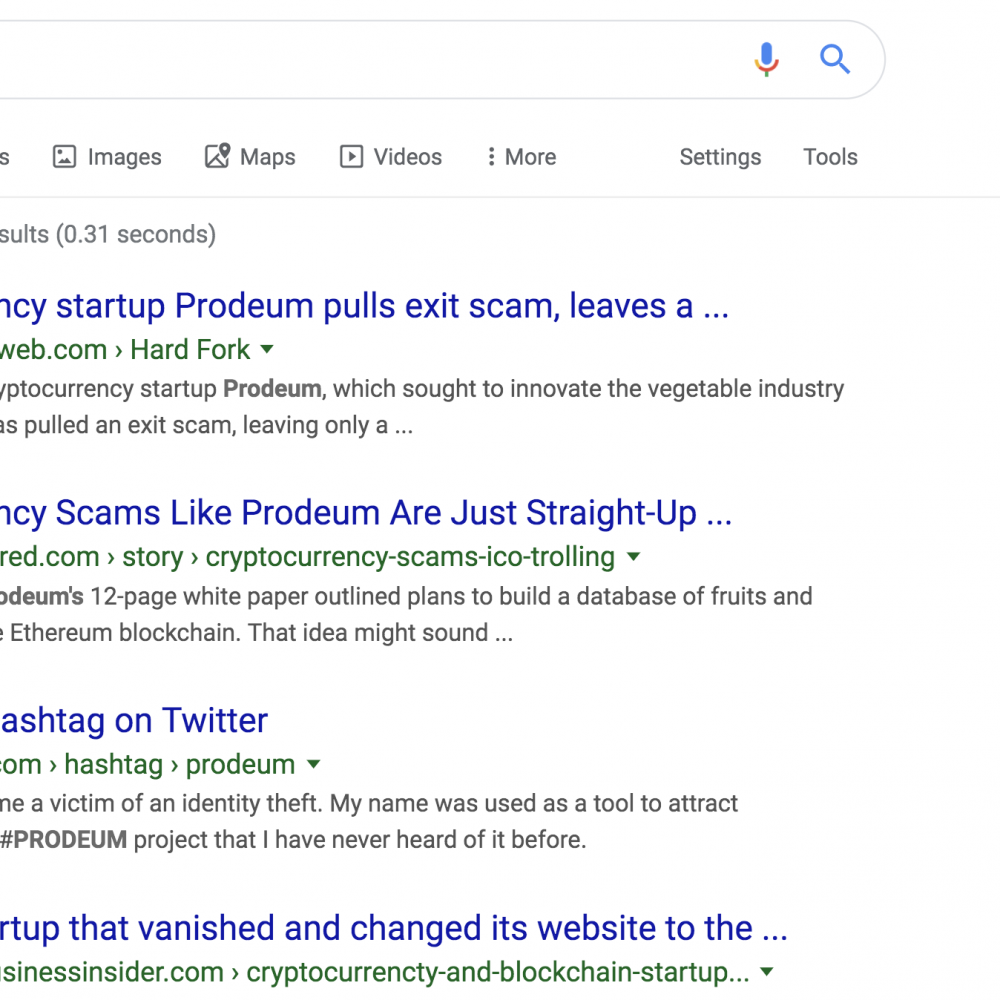
Task: Click the Maps tab pin icon
Action: click(x=217, y=156)
